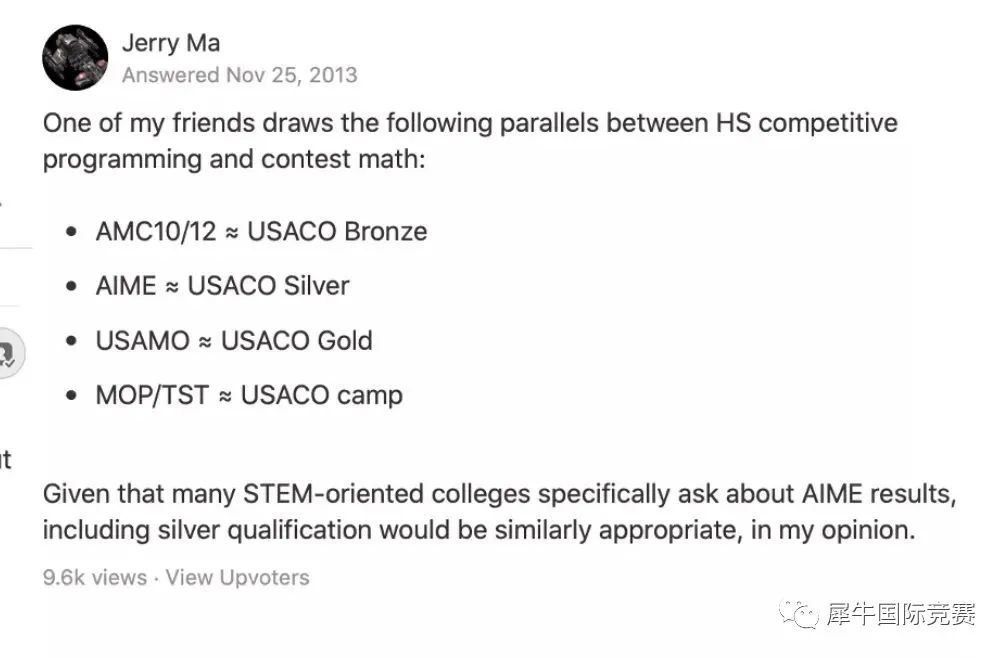Click the 'including silver qualification' line
1008x658 pixels.
479,530
